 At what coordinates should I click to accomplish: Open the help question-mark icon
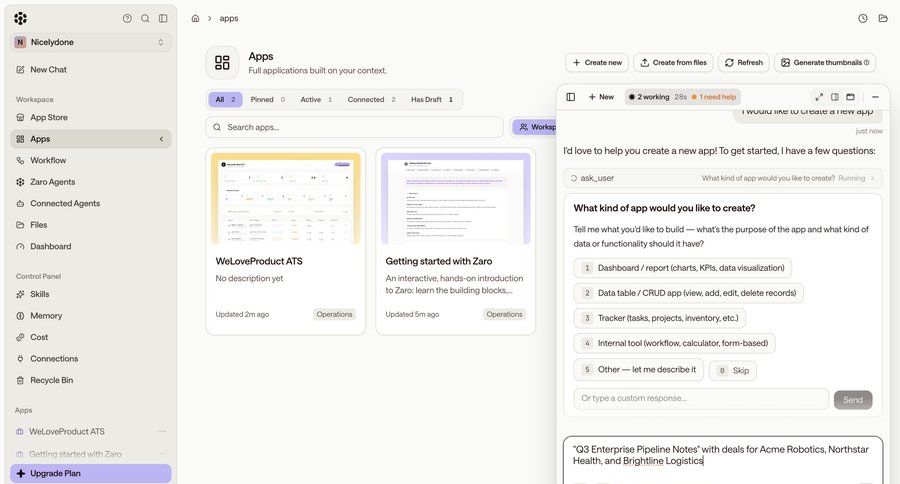[x=127, y=18]
